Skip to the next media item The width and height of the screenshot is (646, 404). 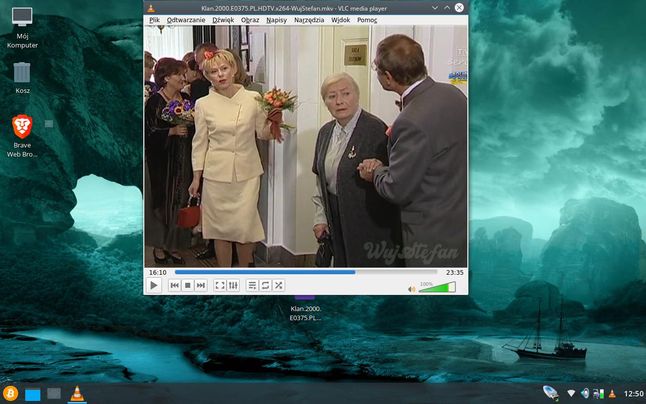(x=201, y=285)
